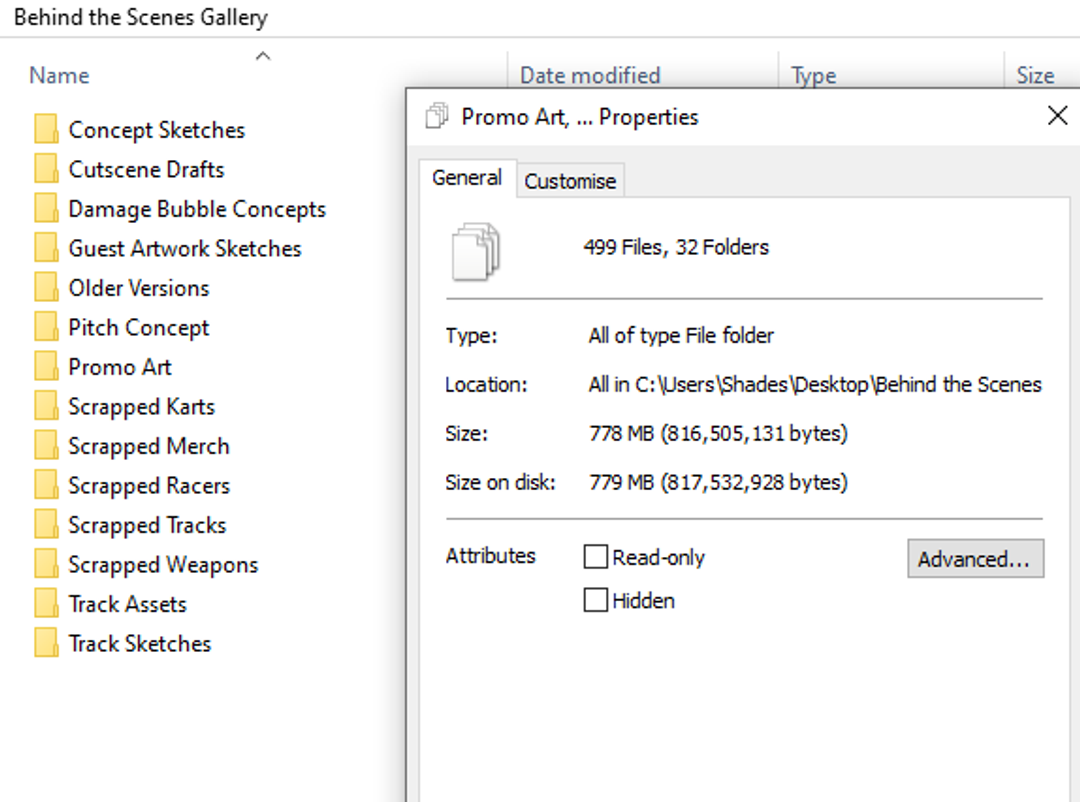
Task: Select the Track Sketches folder icon
Action: (x=46, y=644)
